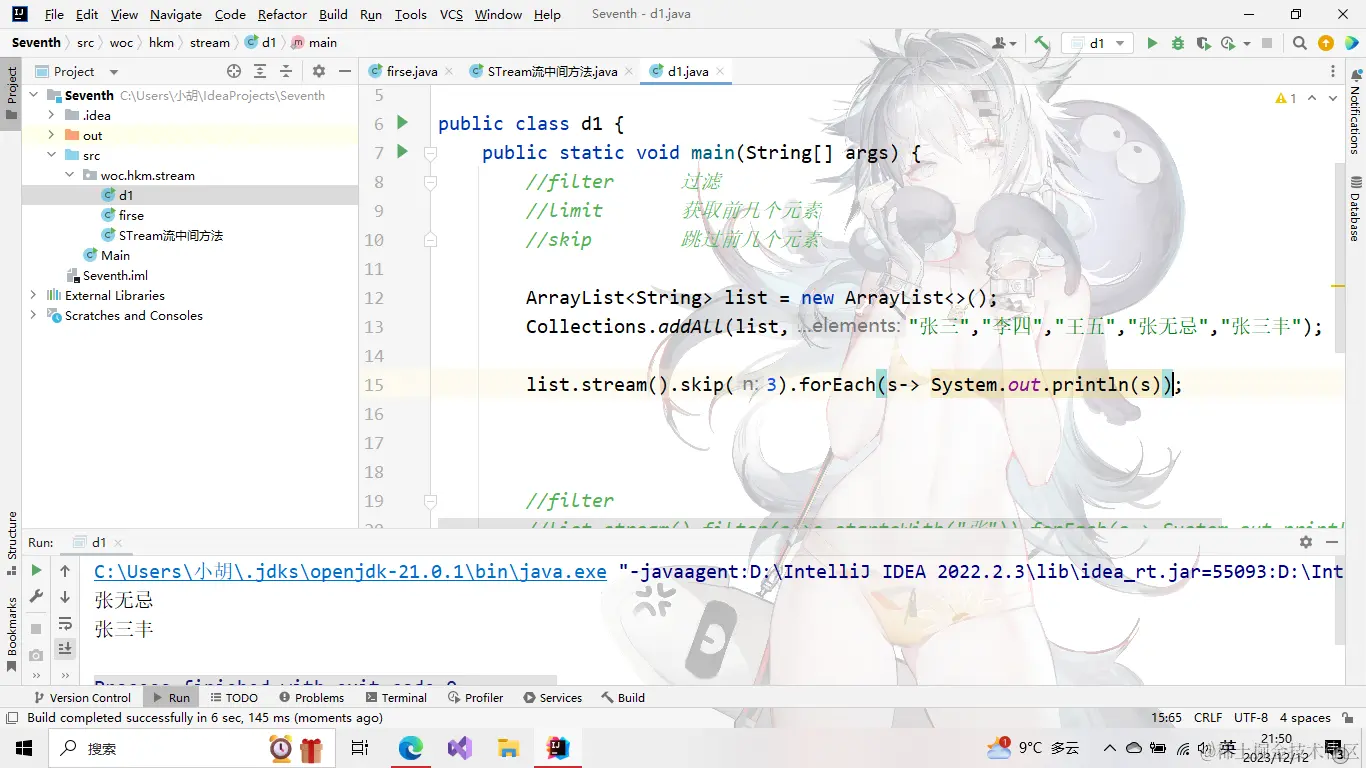
Task: Expand the External Libraries node
Action: (x=34, y=295)
